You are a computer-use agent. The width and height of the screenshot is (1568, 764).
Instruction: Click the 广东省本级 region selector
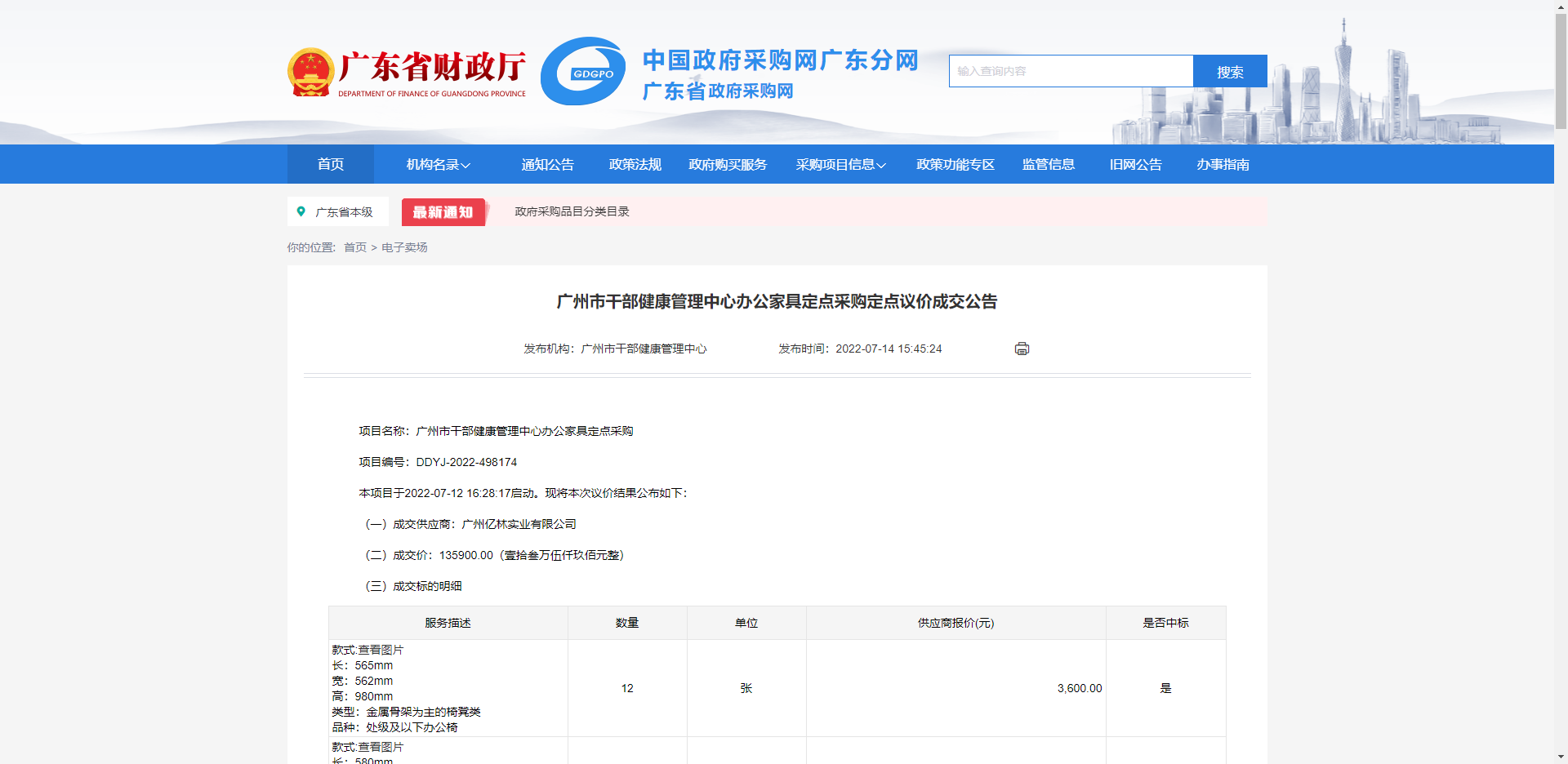[338, 211]
